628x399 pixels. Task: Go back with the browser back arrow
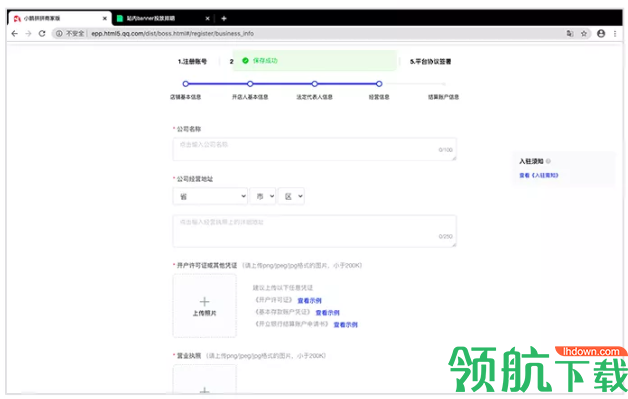coord(15,34)
